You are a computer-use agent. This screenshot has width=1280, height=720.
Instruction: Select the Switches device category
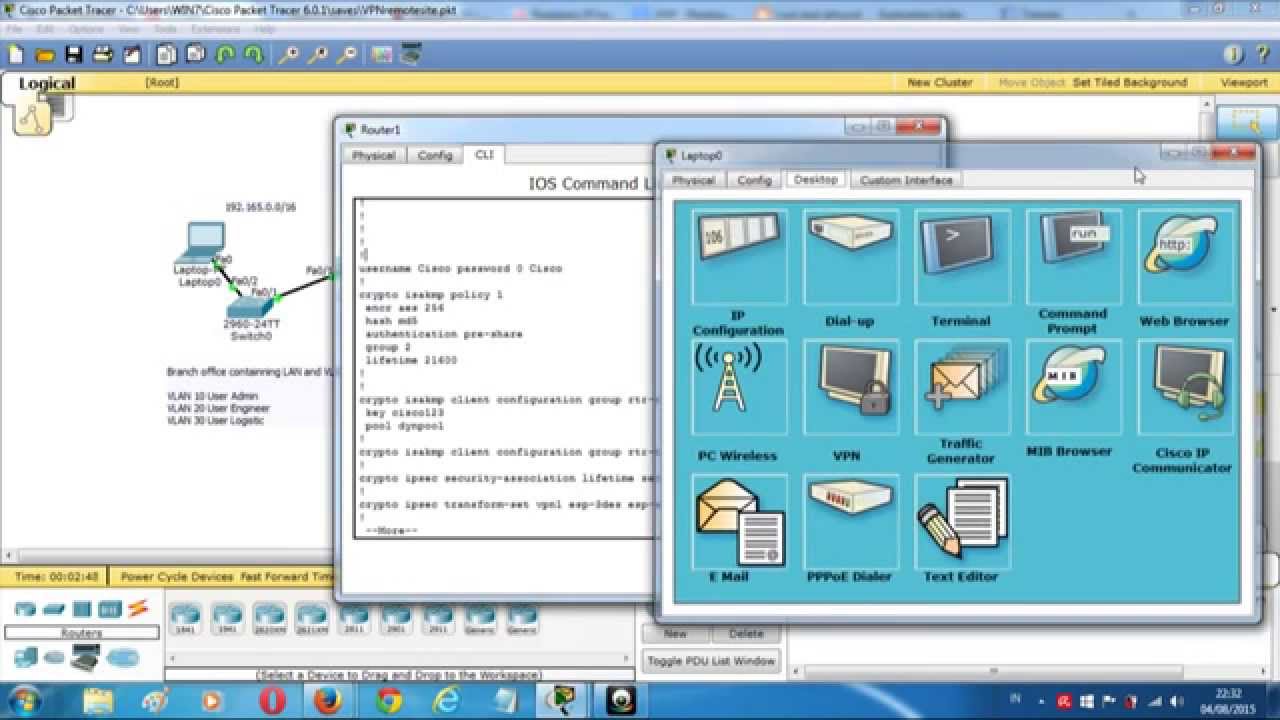tap(53, 609)
